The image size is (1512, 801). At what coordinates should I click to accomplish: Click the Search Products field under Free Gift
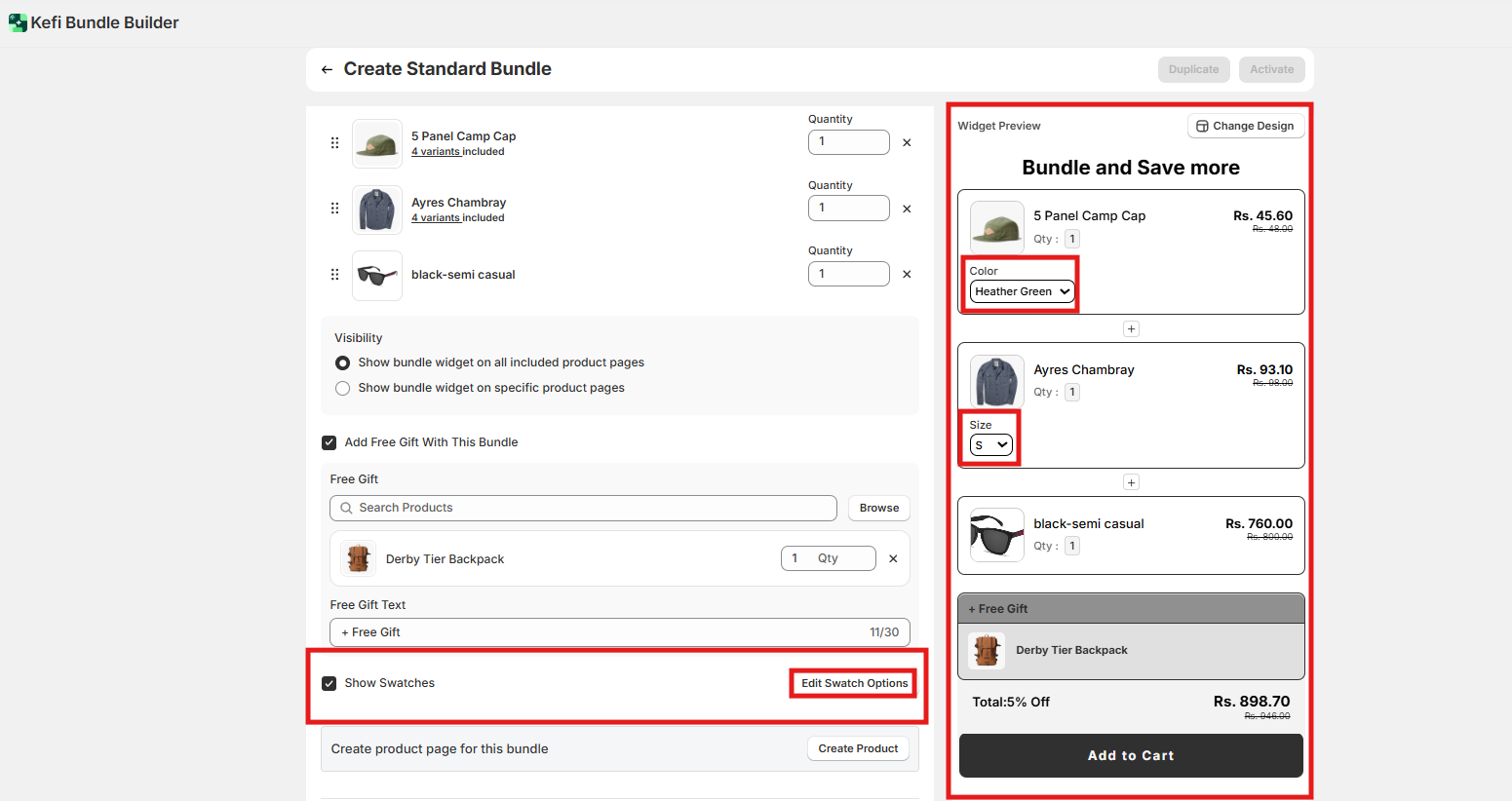click(x=583, y=508)
